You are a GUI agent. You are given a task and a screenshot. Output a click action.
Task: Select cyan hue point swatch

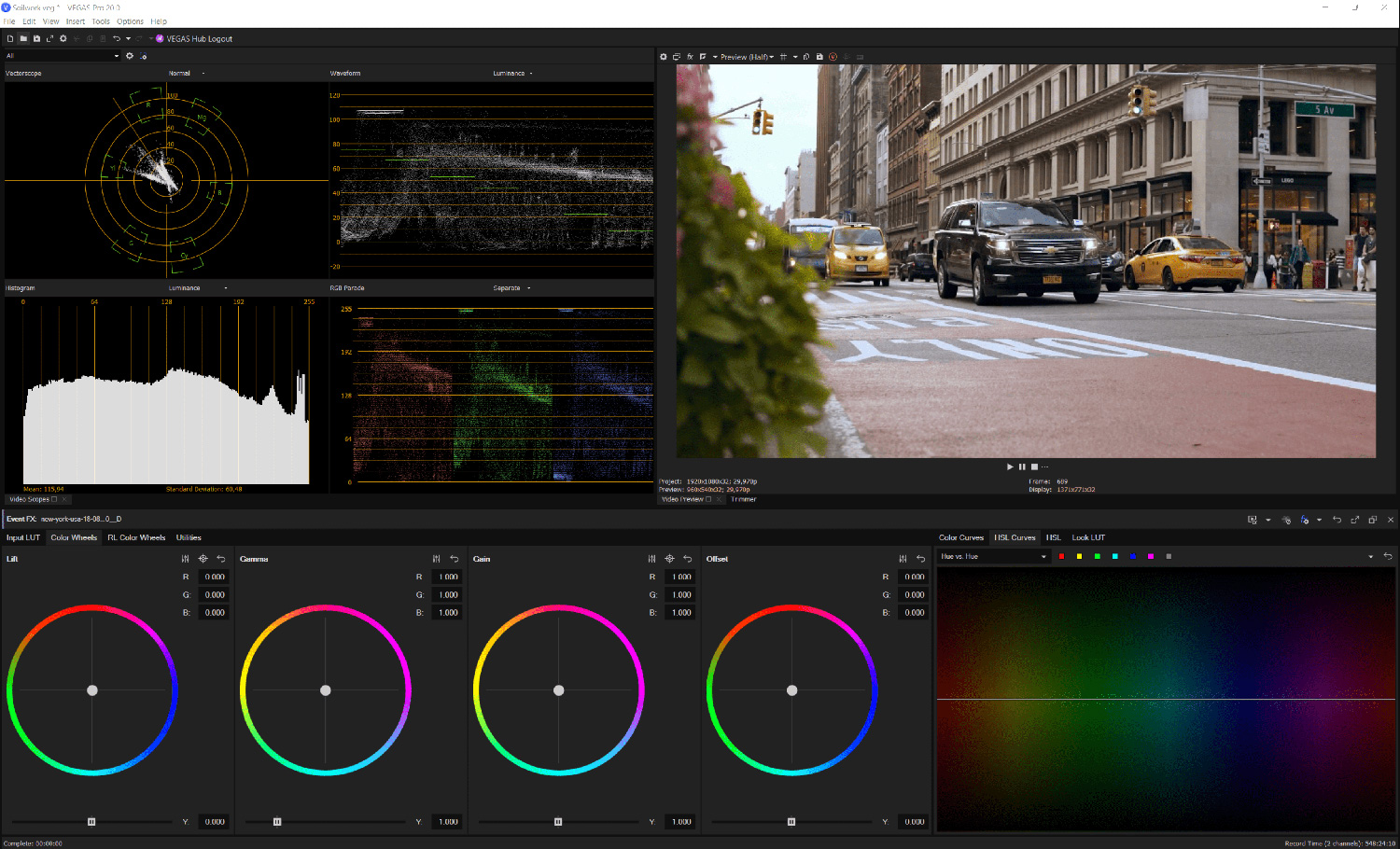click(x=1114, y=556)
